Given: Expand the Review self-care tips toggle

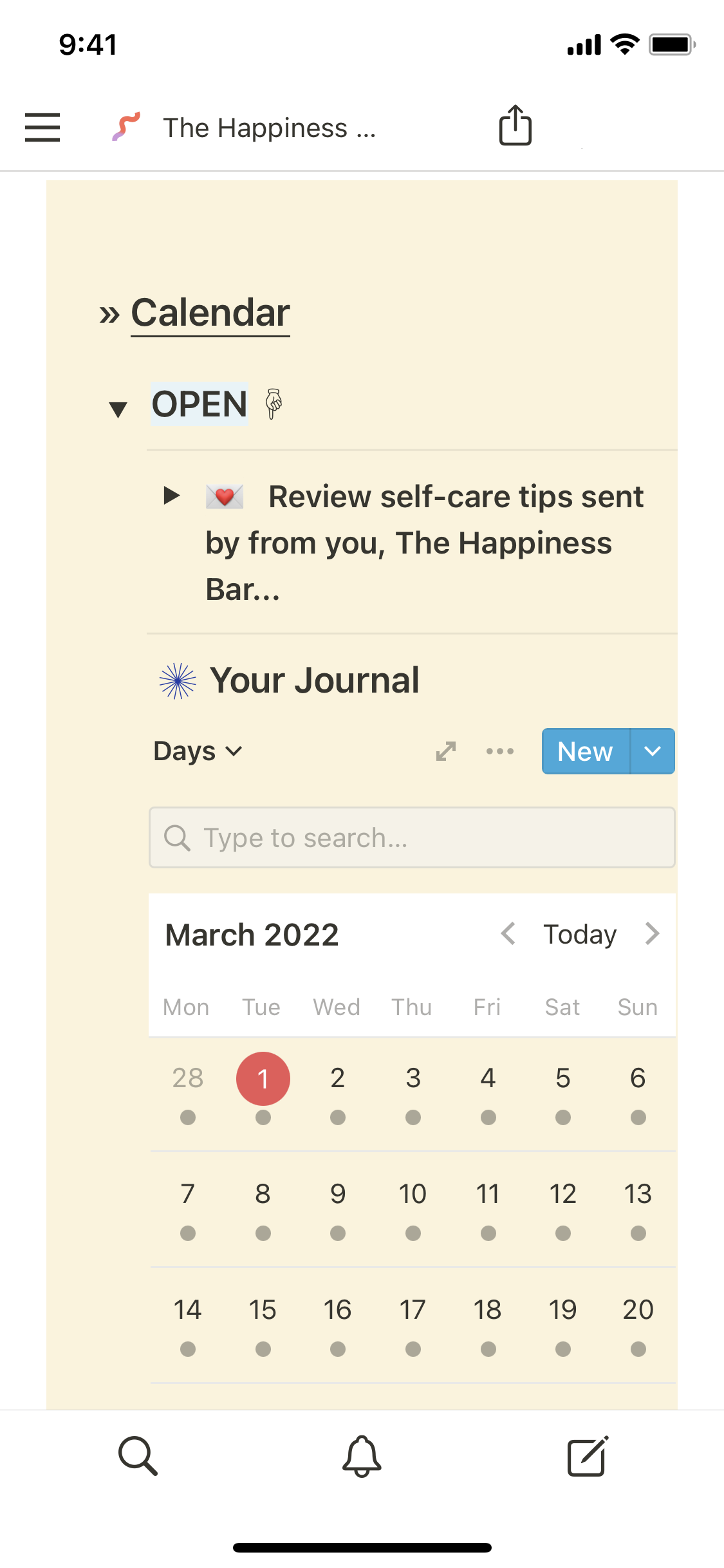Looking at the screenshot, I should tap(171, 496).
